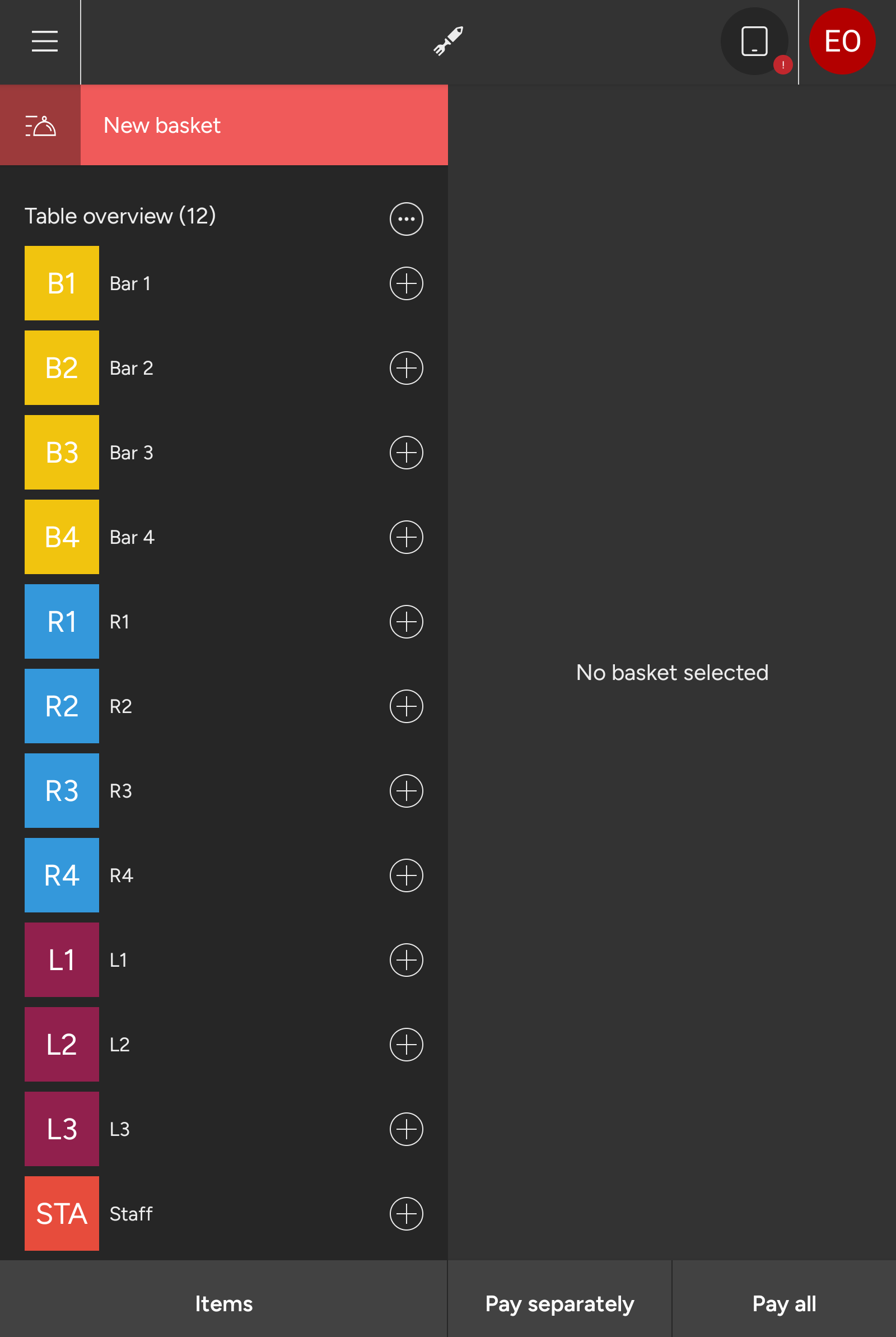Click the rocket icon in header
This screenshot has height=1337, width=896.
click(448, 41)
